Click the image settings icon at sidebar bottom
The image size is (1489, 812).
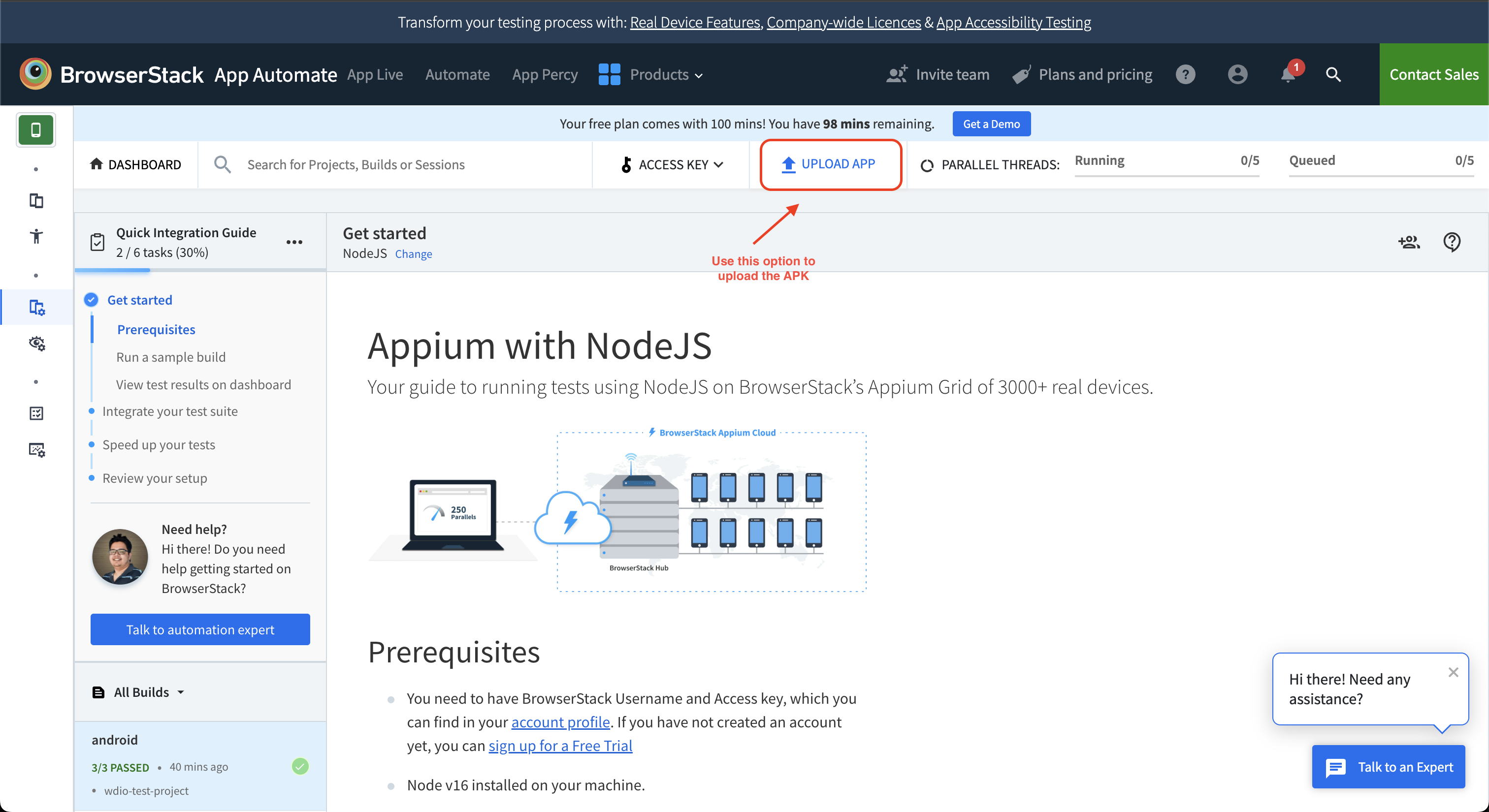tap(36, 450)
